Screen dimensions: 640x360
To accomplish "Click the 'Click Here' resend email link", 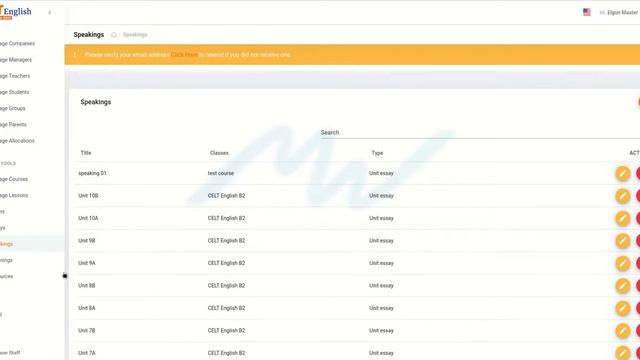I will [184, 55].
